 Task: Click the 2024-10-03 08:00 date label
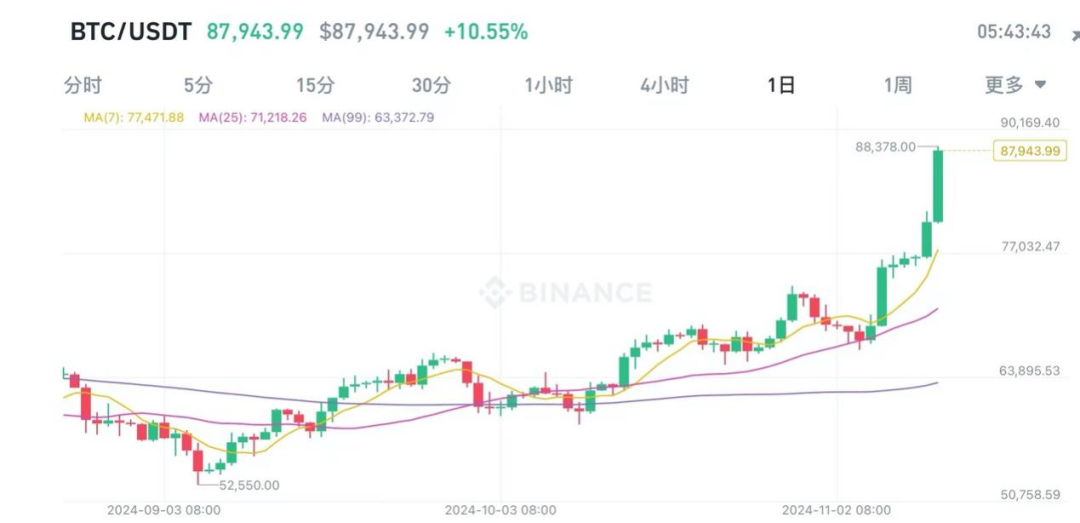[x=501, y=510]
